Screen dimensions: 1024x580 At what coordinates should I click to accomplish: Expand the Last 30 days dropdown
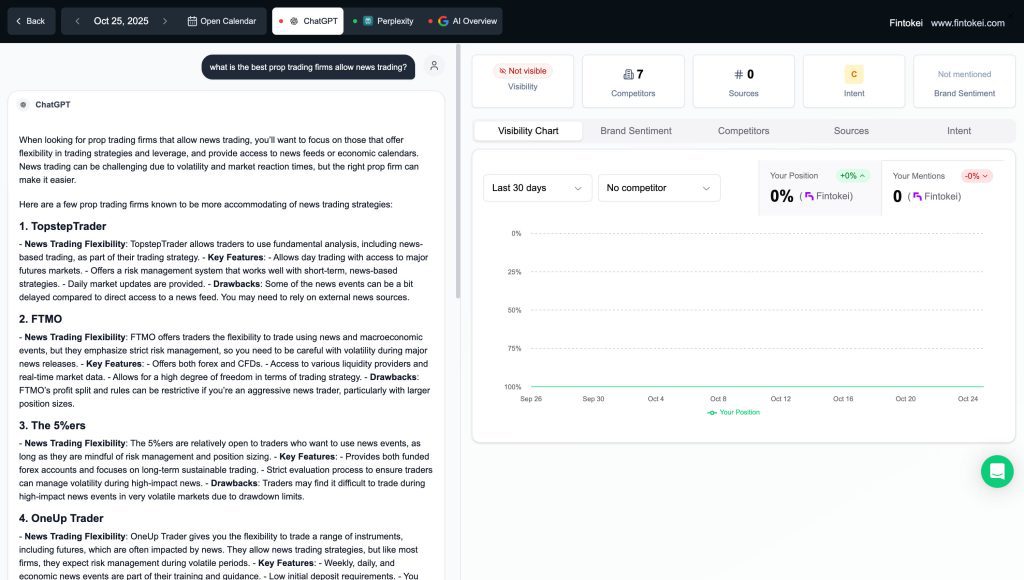click(x=537, y=188)
